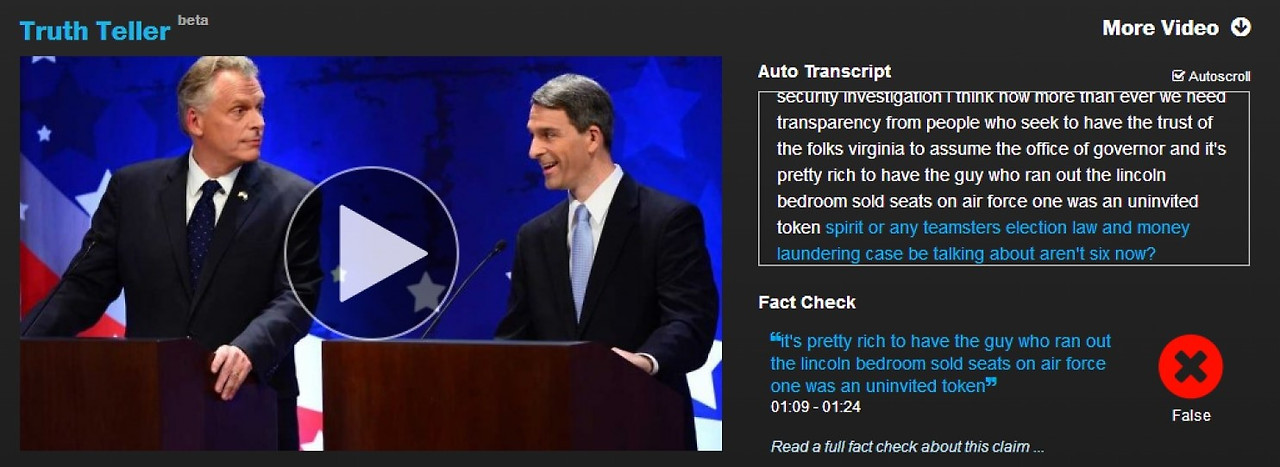Click the opening quotation mark icon
Viewport: 1280px width, 467px height.
pyautogui.click(x=775, y=337)
